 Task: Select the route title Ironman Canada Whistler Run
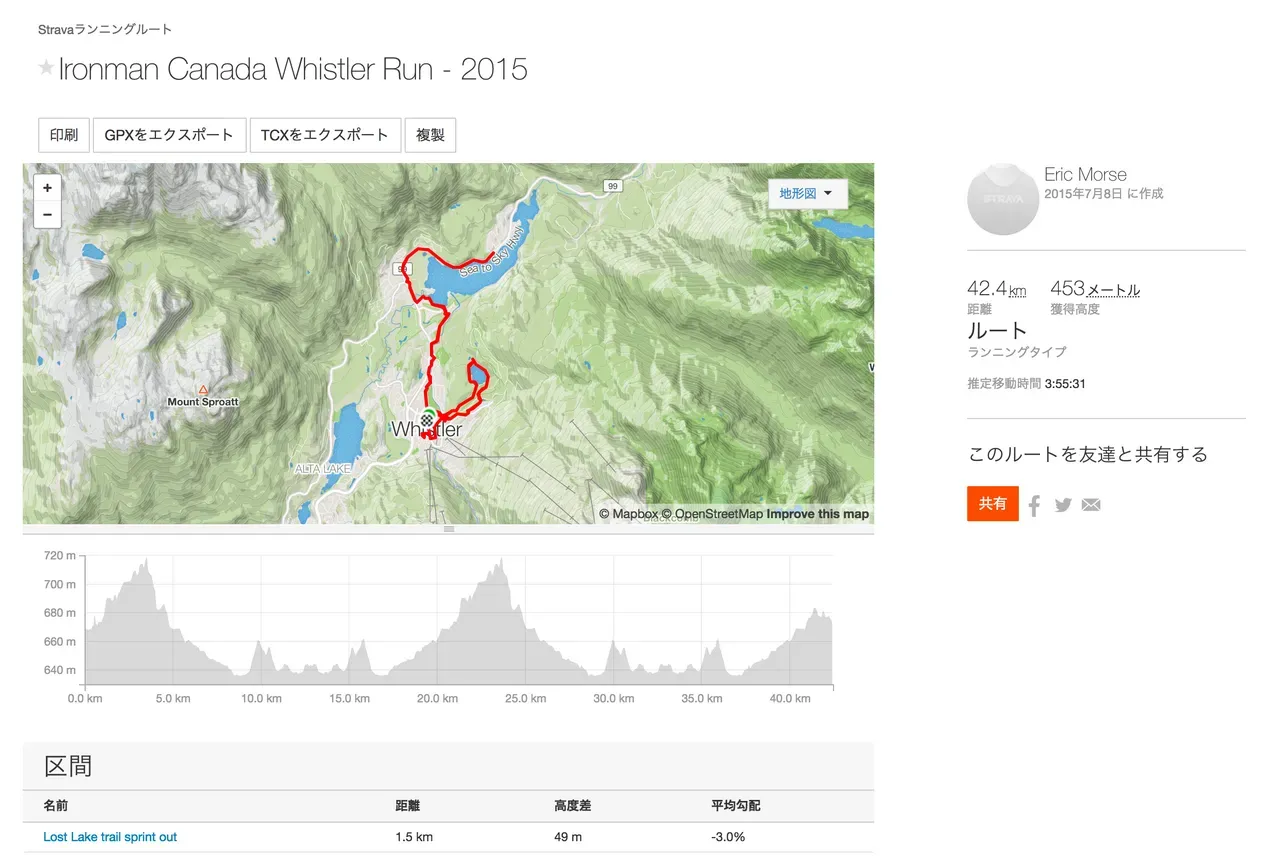click(x=293, y=69)
